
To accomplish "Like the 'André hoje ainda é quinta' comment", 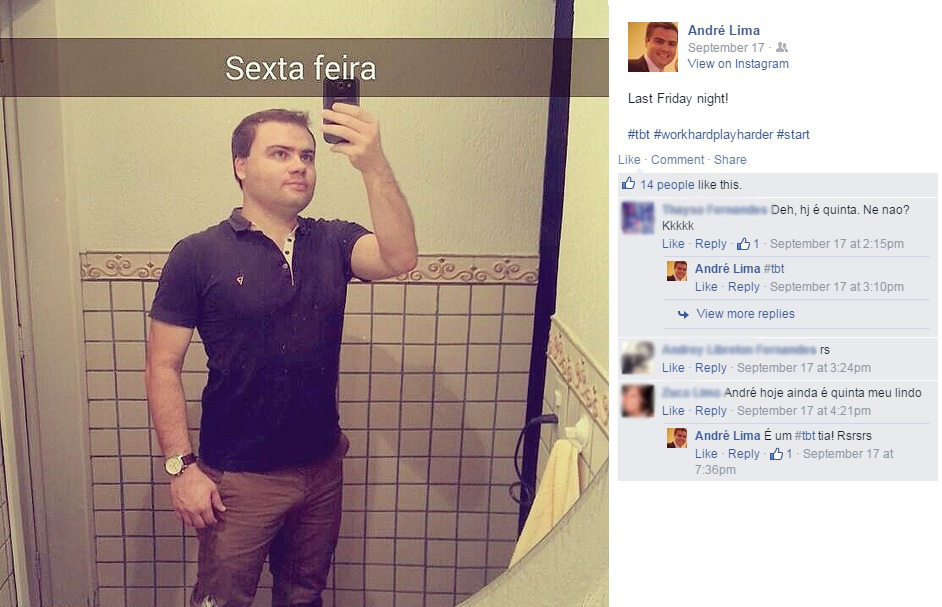I will 673,411.
